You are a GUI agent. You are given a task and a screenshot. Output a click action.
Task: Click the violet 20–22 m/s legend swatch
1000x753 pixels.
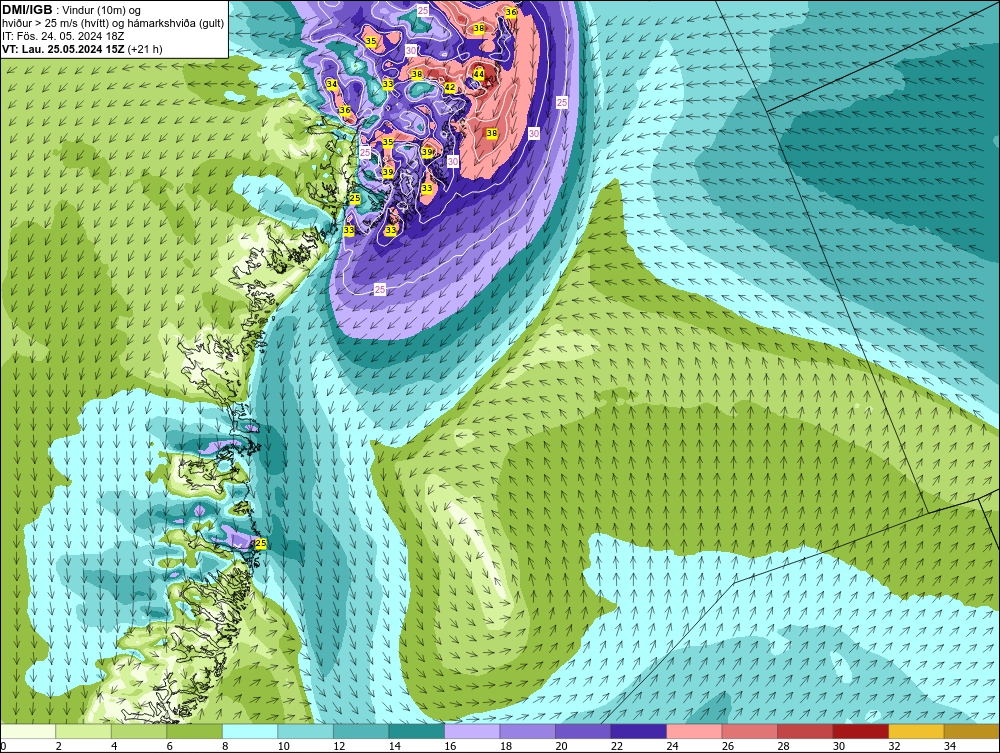583,731
